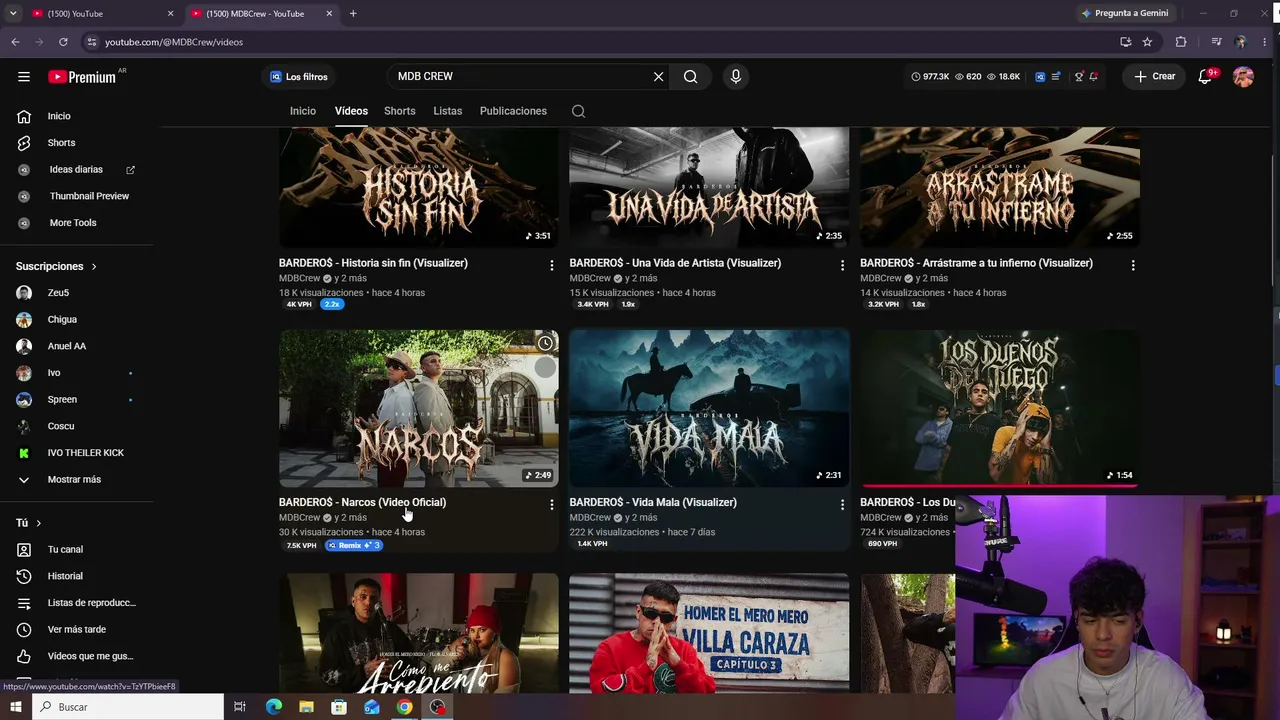1280x720 pixels.
Task: Click the vidIQ trophy icon
Action: coord(1079,77)
